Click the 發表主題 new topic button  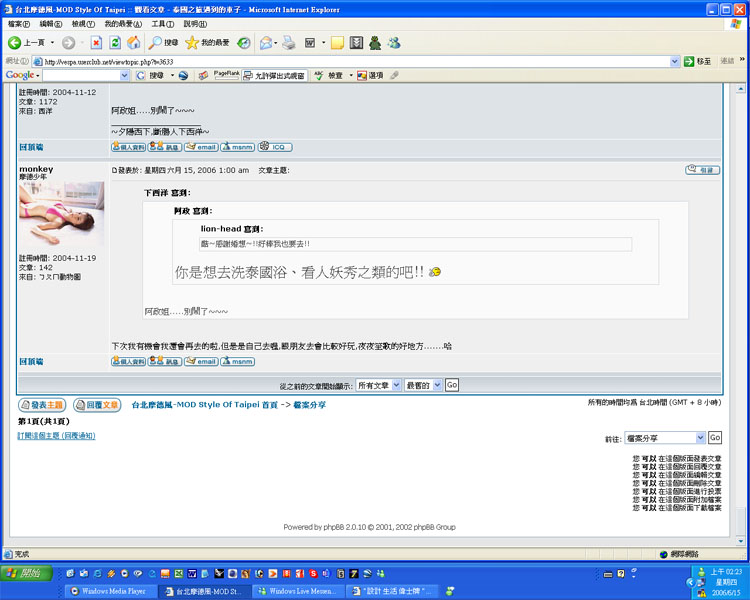[x=42, y=405]
